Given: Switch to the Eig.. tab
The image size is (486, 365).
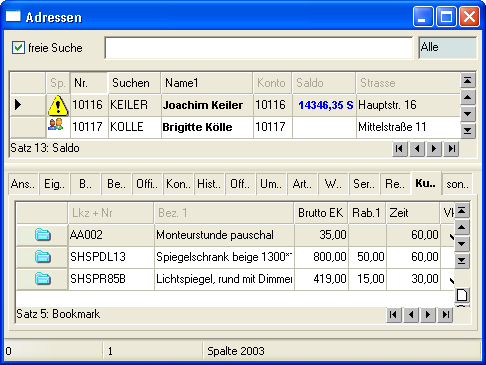Looking at the screenshot, I should point(54,184).
